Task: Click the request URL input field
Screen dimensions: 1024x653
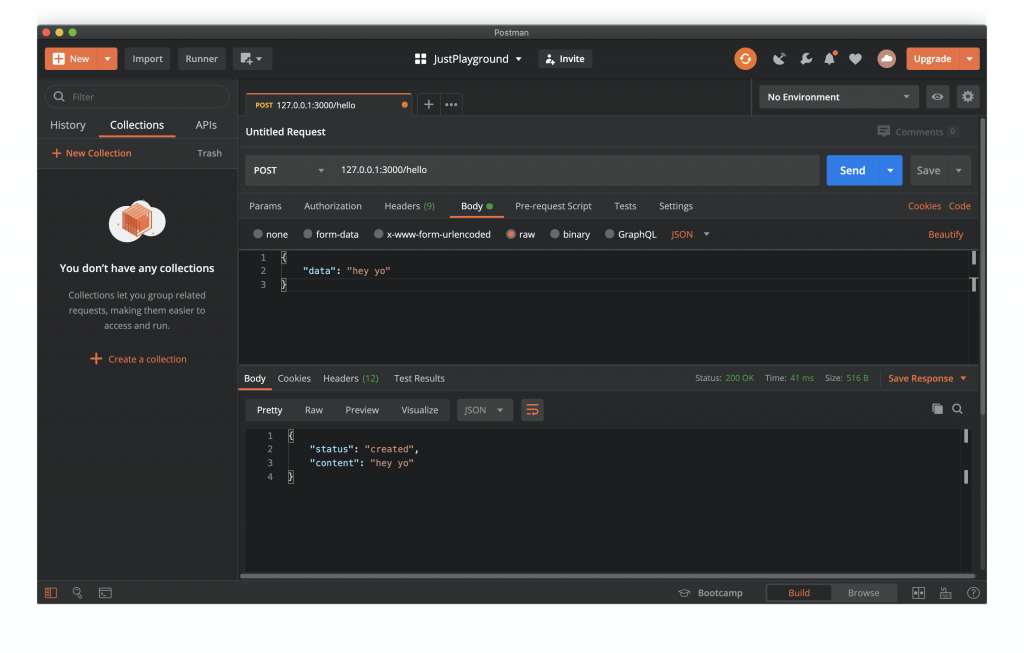Action: click(x=576, y=170)
